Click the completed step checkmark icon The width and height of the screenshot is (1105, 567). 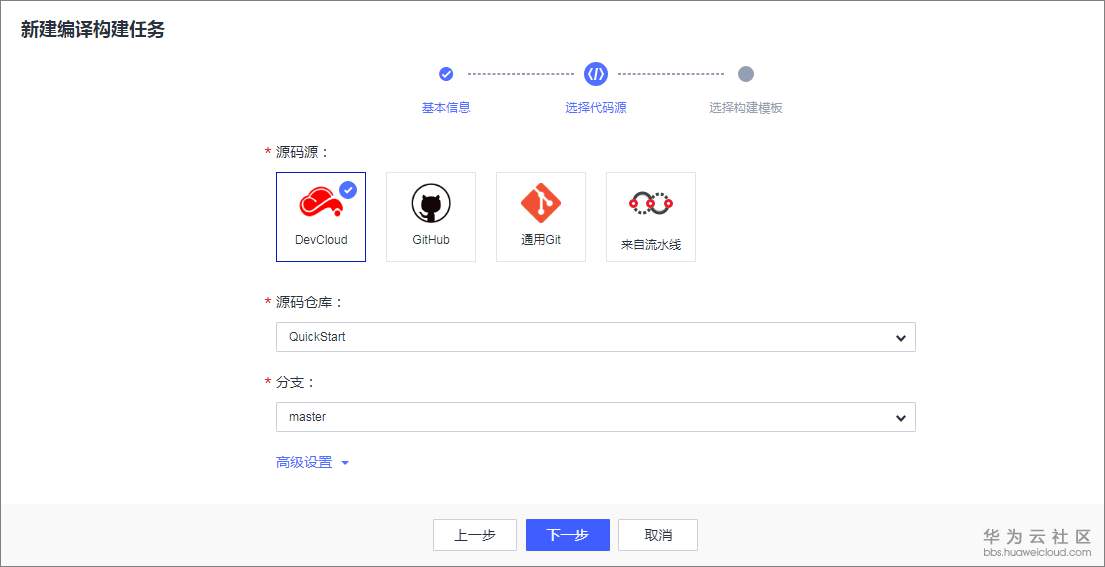[446, 74]
